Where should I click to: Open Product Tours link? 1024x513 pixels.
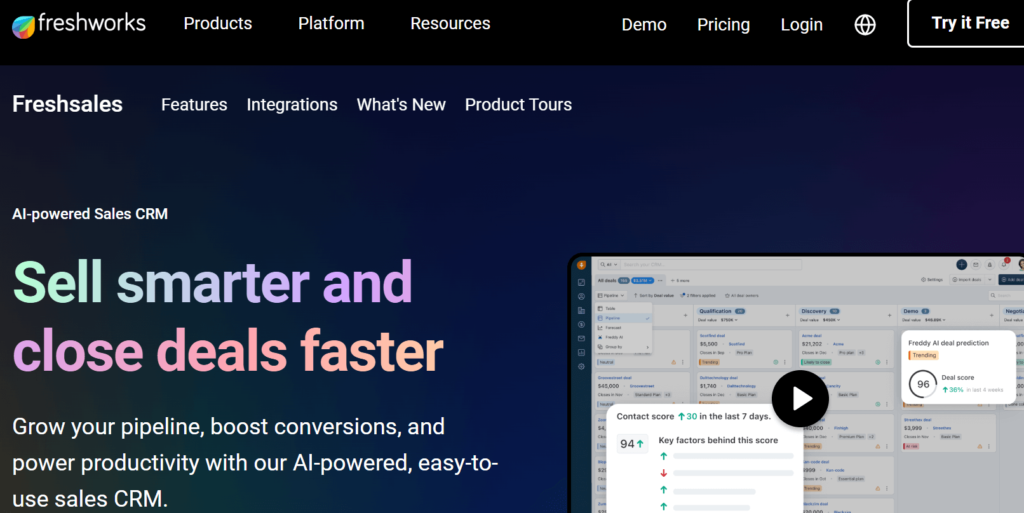tap(518, 104)
